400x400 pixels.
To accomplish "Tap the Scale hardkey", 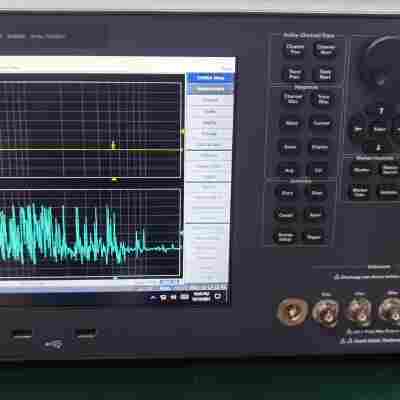I will tap(290, 147).
